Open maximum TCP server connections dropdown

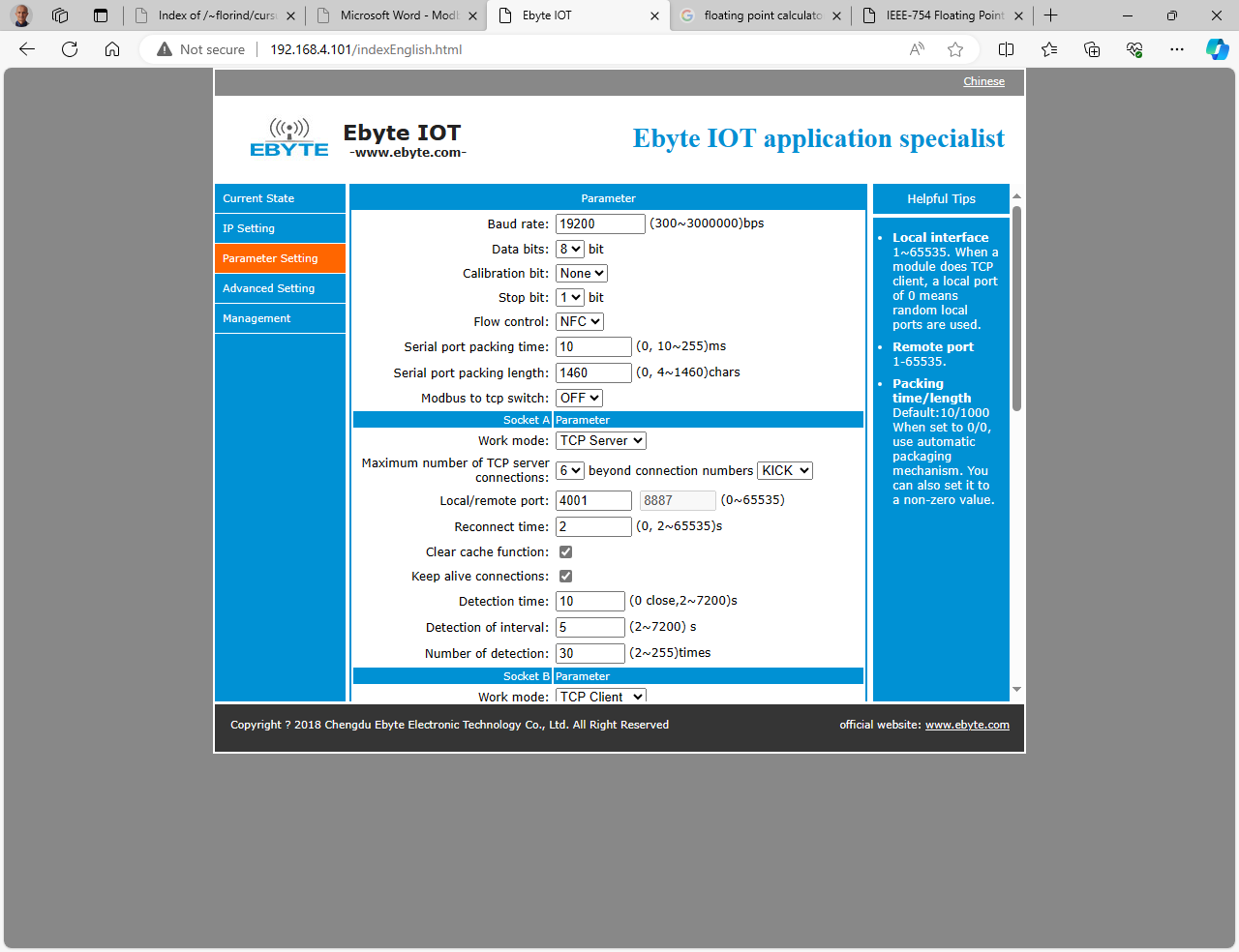click(x=570, y=470)
